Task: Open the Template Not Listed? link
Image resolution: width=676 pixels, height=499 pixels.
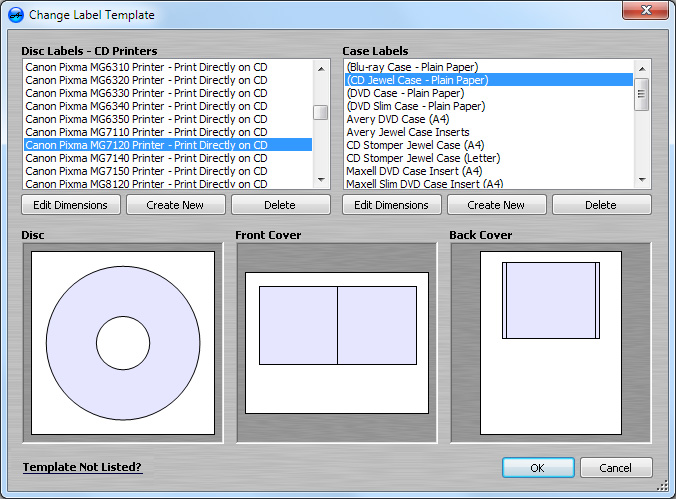Action: pos(82,467)
